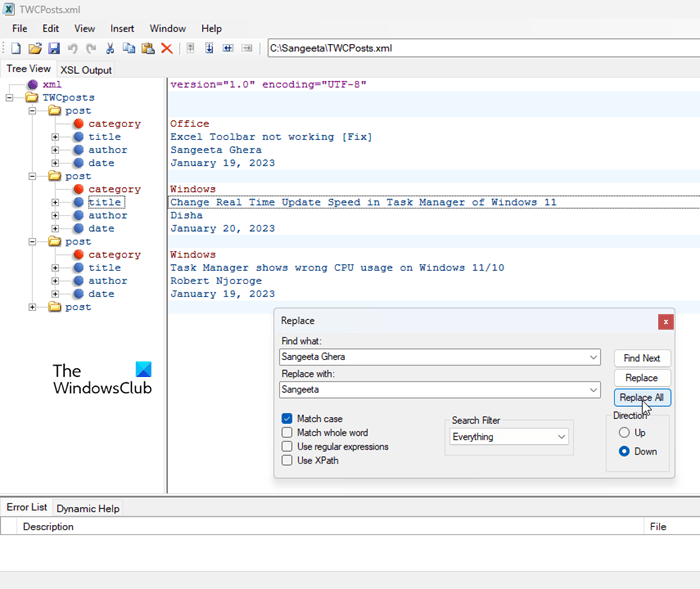The height and width of the screenshot is (589, 700).
Task: Click the last collapsed post folder icon
Action: [x=54, y=307]
